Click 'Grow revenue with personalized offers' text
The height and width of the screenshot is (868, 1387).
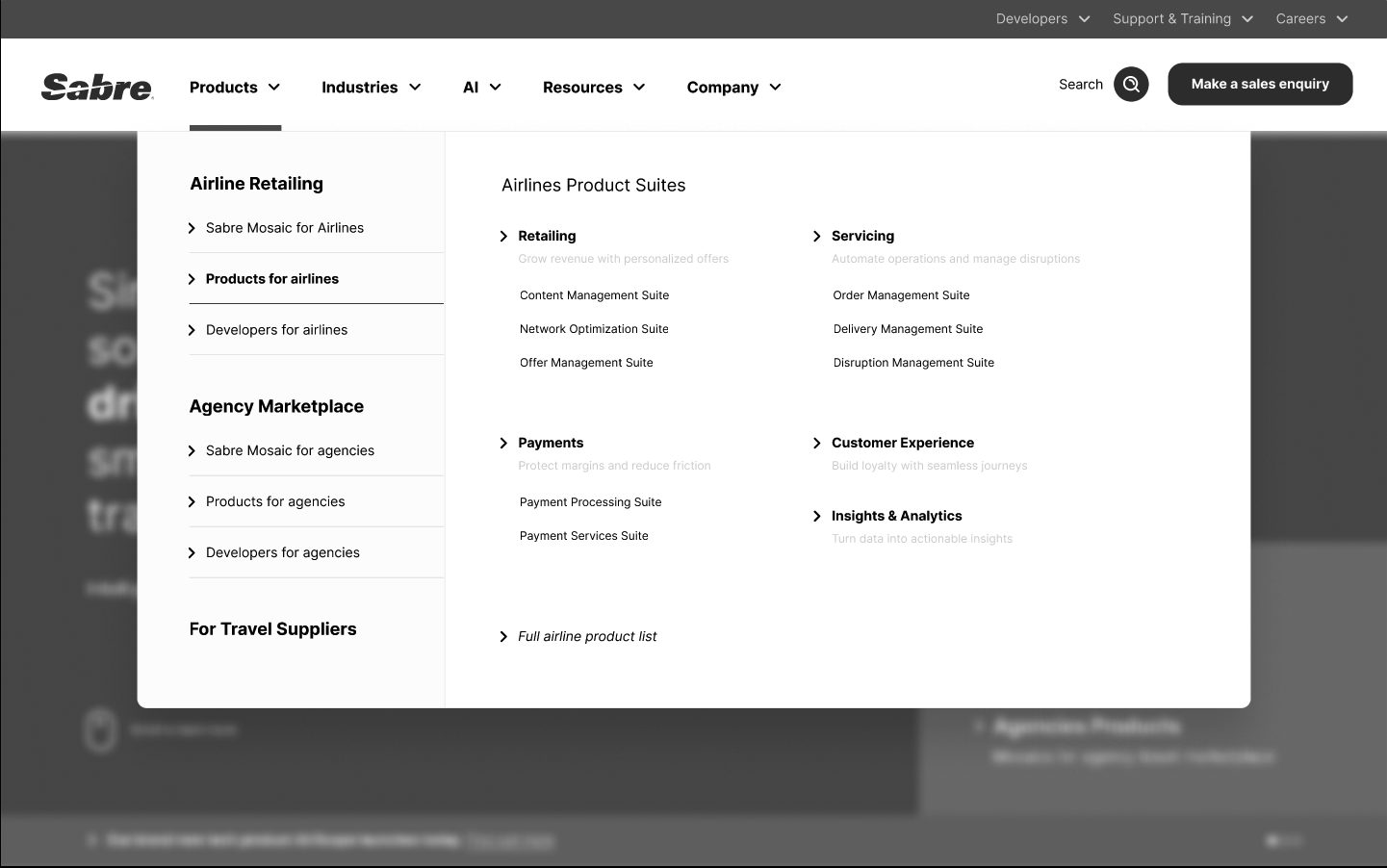point(623,259)
